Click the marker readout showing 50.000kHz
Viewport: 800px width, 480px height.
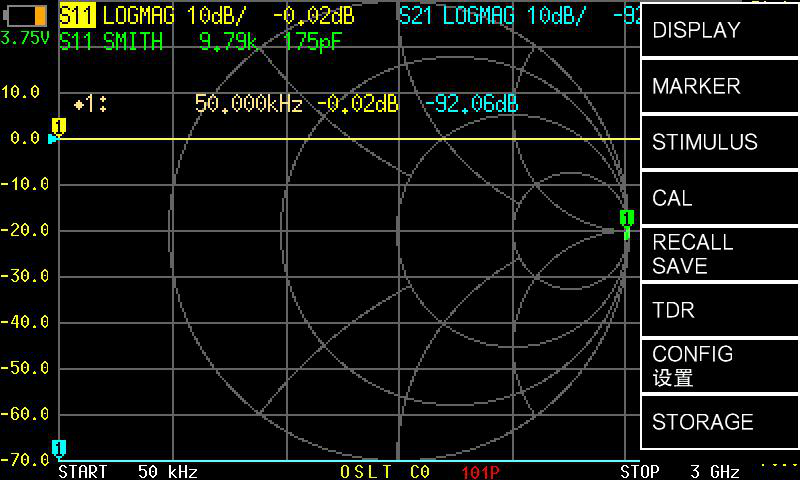[248, 104]
